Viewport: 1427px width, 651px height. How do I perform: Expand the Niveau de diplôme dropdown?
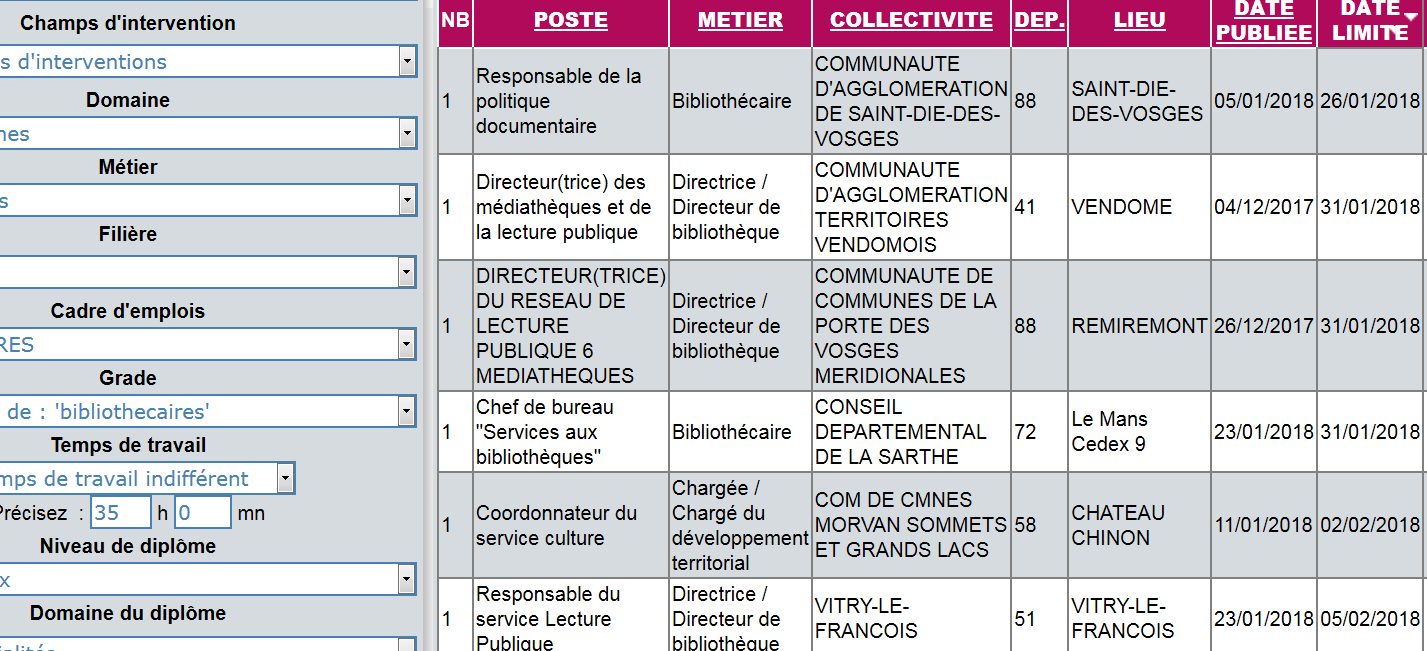[207, 579]
